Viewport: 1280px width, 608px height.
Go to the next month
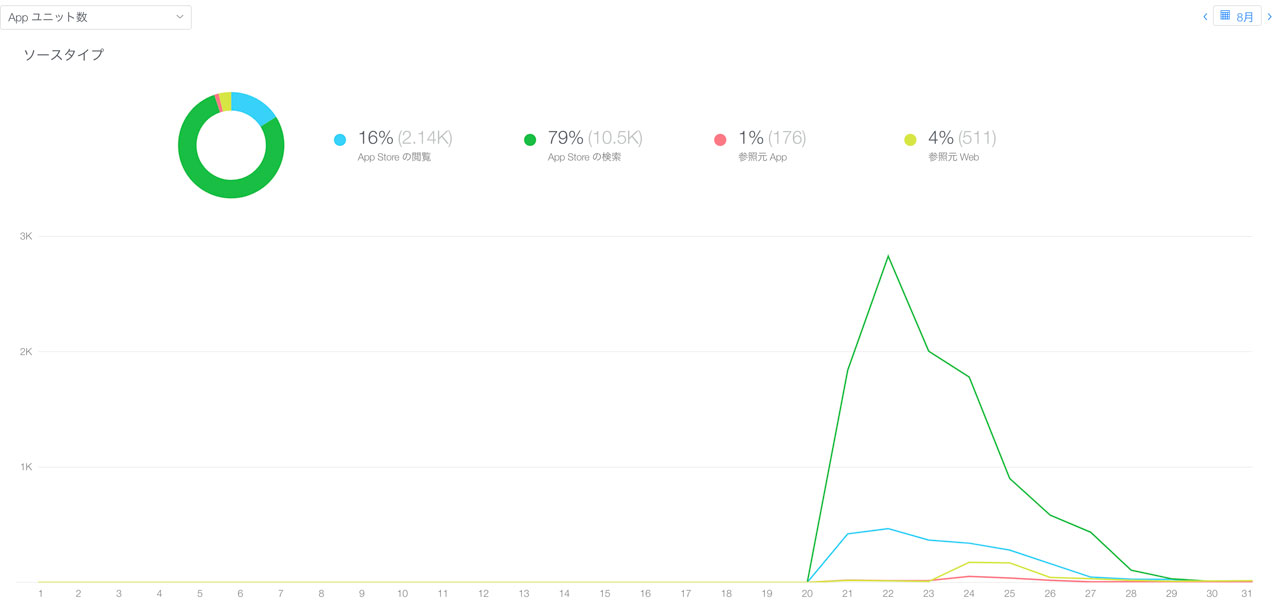click(1270, 17)
